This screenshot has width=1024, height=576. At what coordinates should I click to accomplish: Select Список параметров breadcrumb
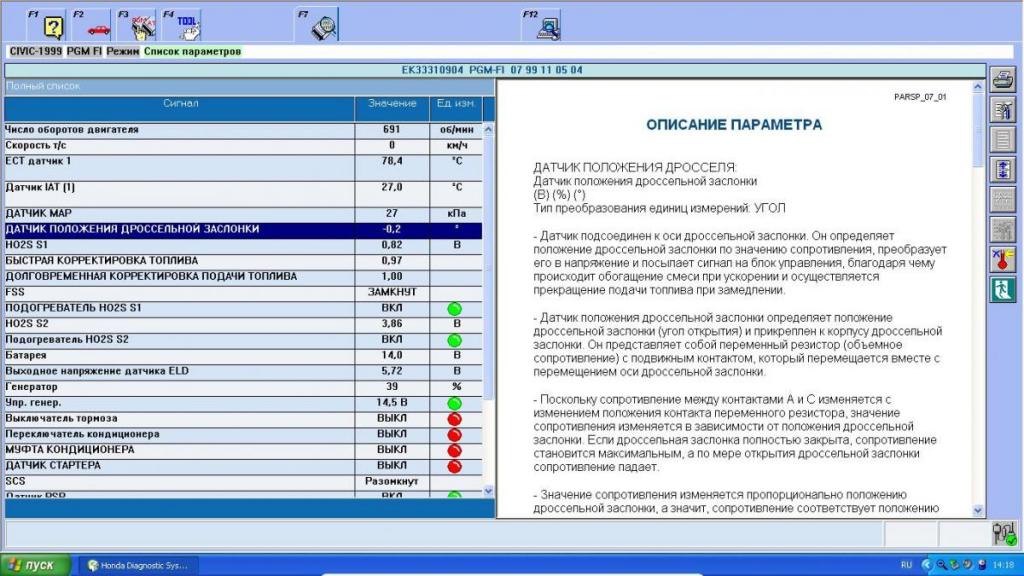[x=192, y=51]
